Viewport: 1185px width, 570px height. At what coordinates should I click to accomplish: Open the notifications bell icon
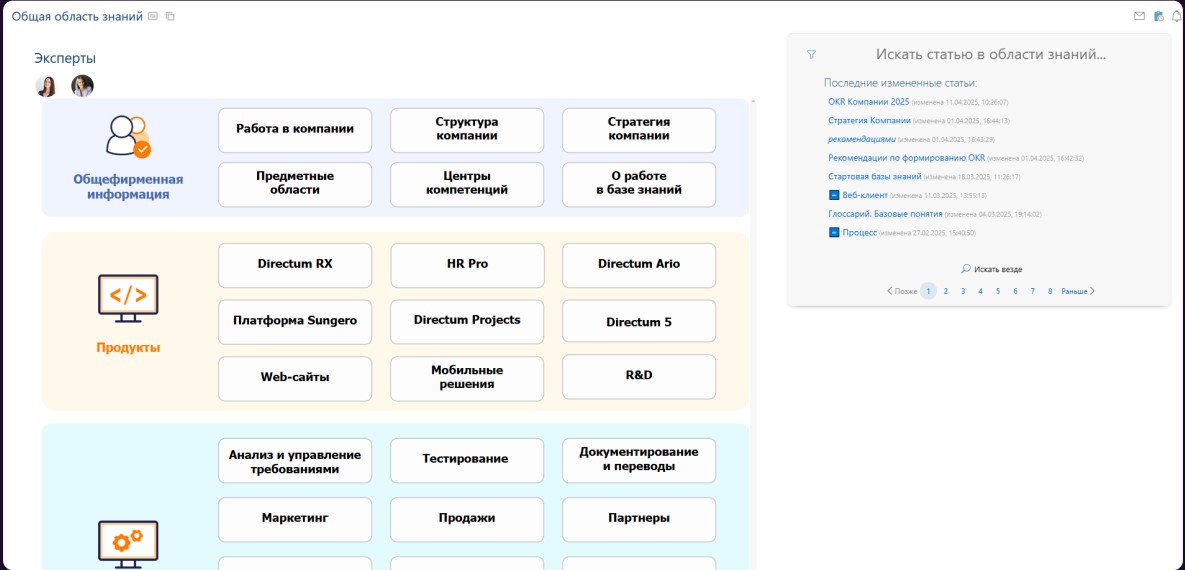(1176, 16)
